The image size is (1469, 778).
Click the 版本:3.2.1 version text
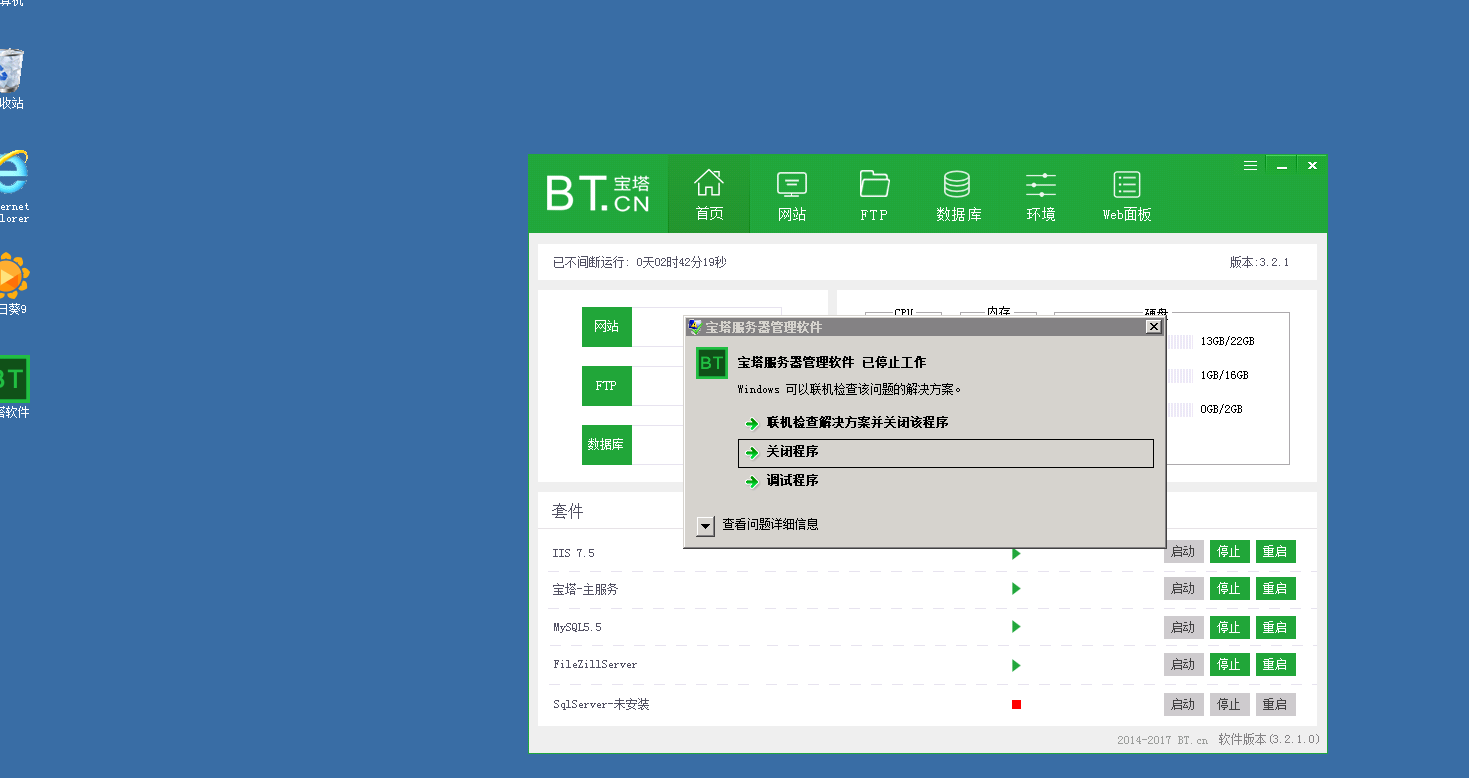(1259, 262)
